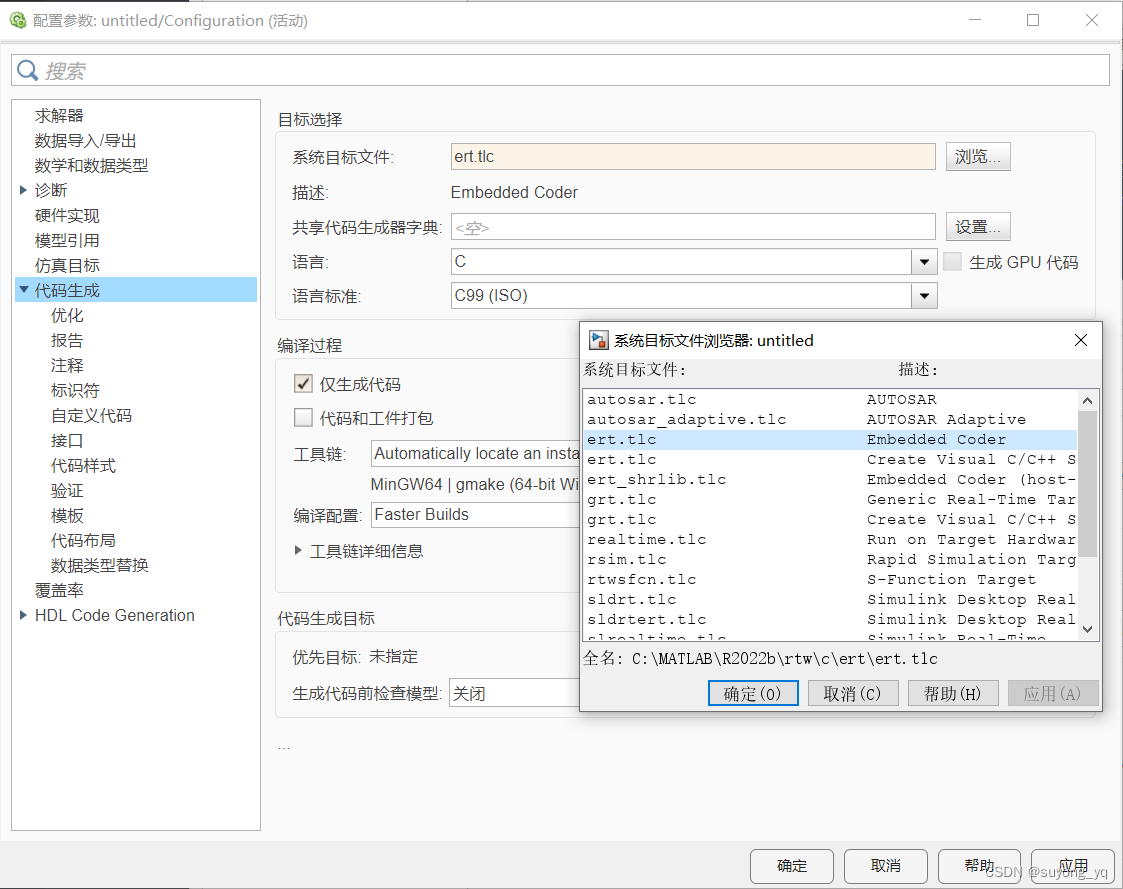Select 数学和数据类型 category
Screen dimensions: 1123x889
tap(91, 165)
